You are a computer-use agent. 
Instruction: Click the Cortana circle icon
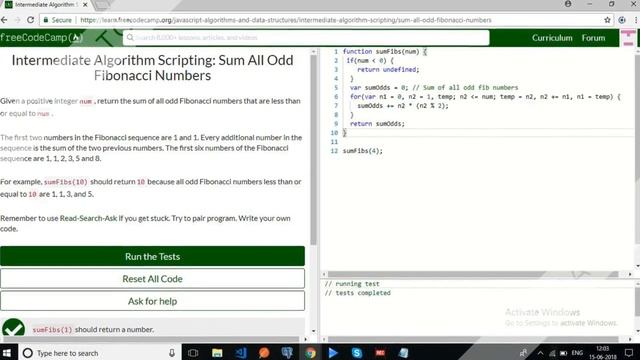tap(27, 353)
